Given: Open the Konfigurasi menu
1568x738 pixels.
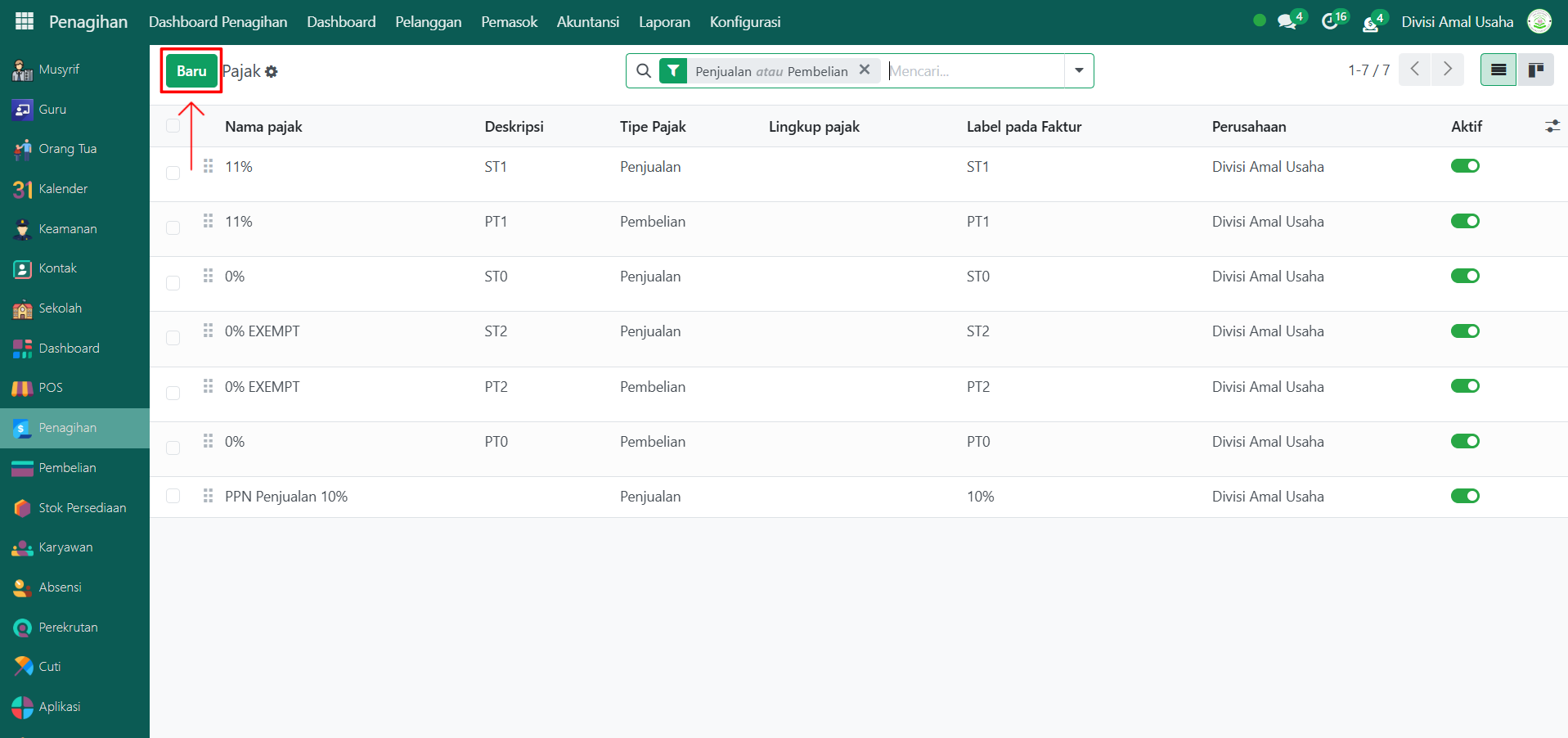Looking at the screenshot, I should point(744,22).
